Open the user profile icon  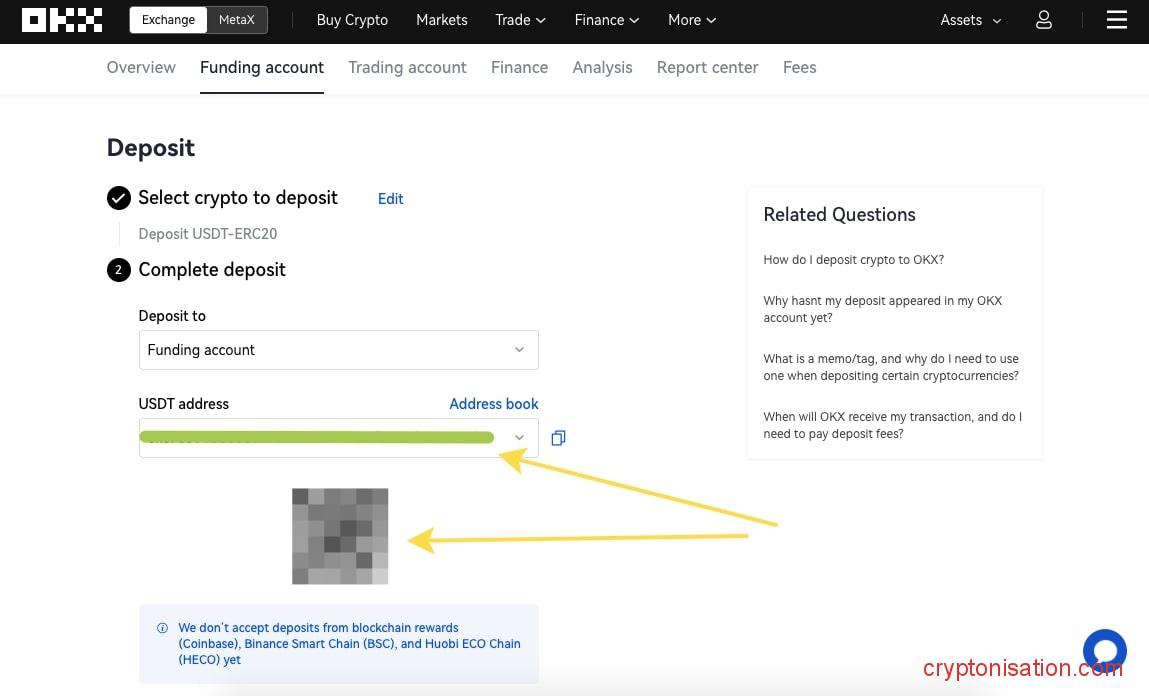point(1043,20)
